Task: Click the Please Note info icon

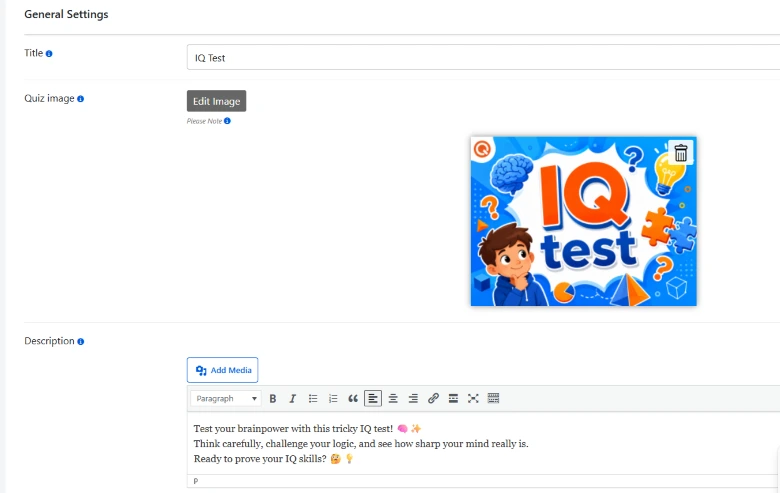Action: (227, 121)
